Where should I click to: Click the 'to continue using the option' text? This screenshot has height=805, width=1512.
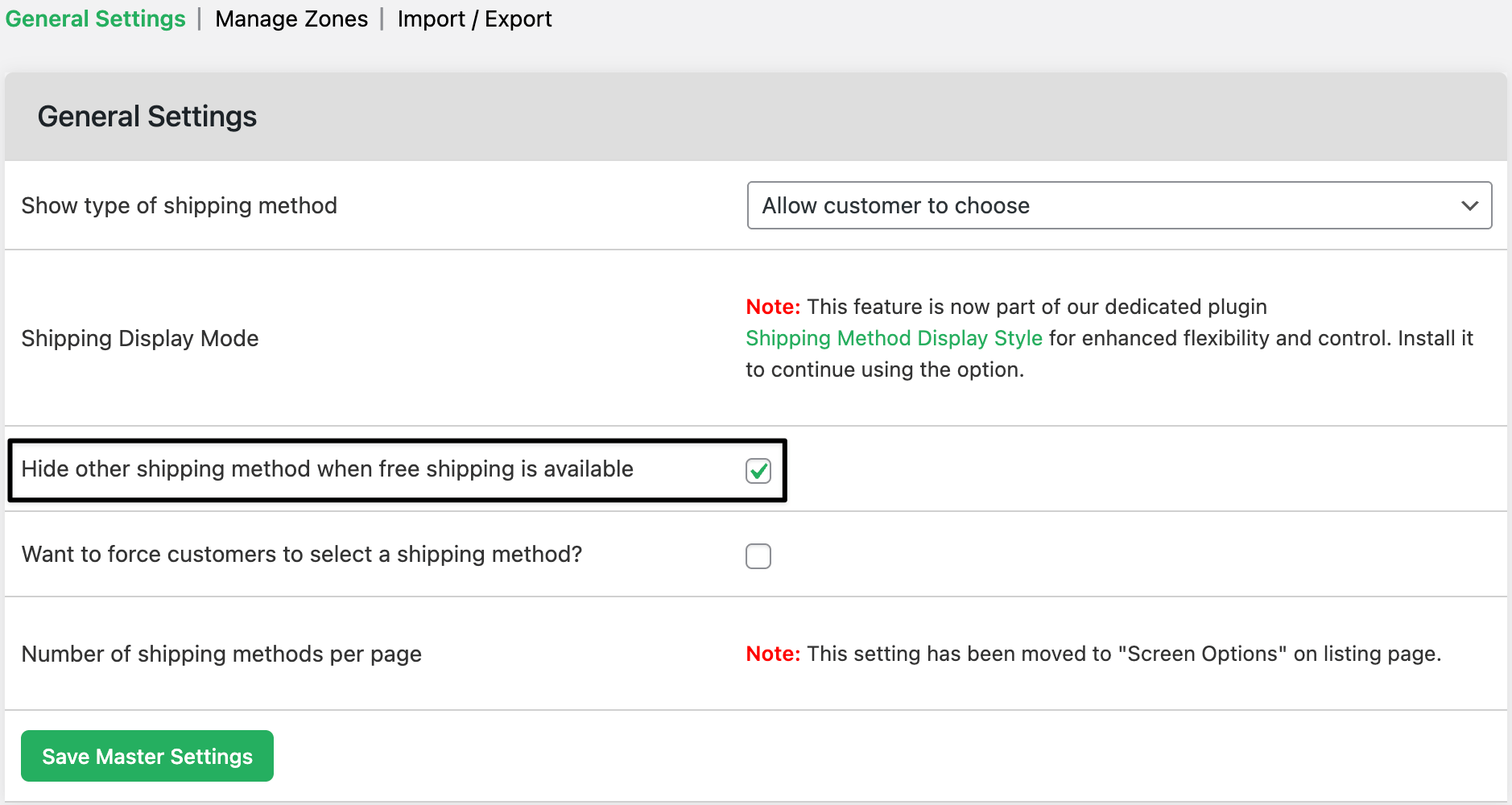pyautogui.click(x=884, y=369)
